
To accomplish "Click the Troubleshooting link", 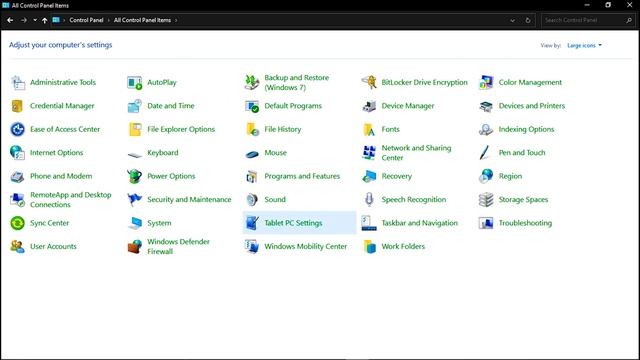I will 525,223.
